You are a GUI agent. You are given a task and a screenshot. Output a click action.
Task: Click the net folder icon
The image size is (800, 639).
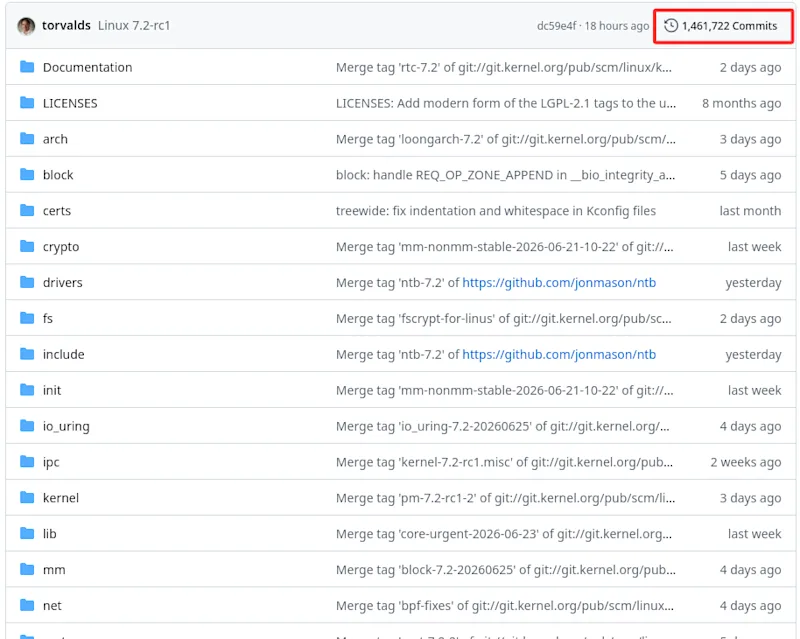point(27,605)
